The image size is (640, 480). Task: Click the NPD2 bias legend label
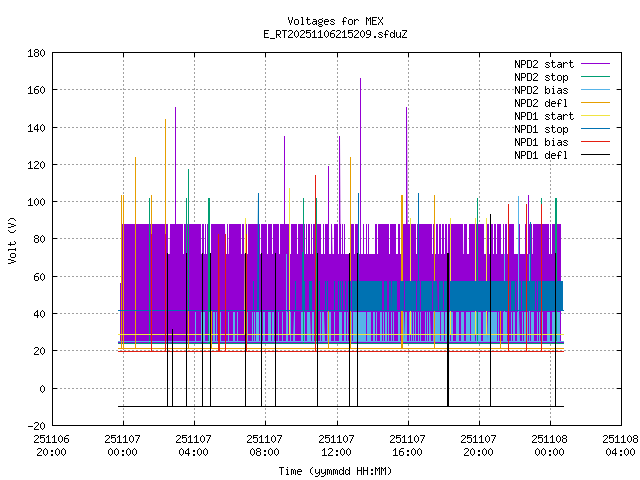point(541,90)
